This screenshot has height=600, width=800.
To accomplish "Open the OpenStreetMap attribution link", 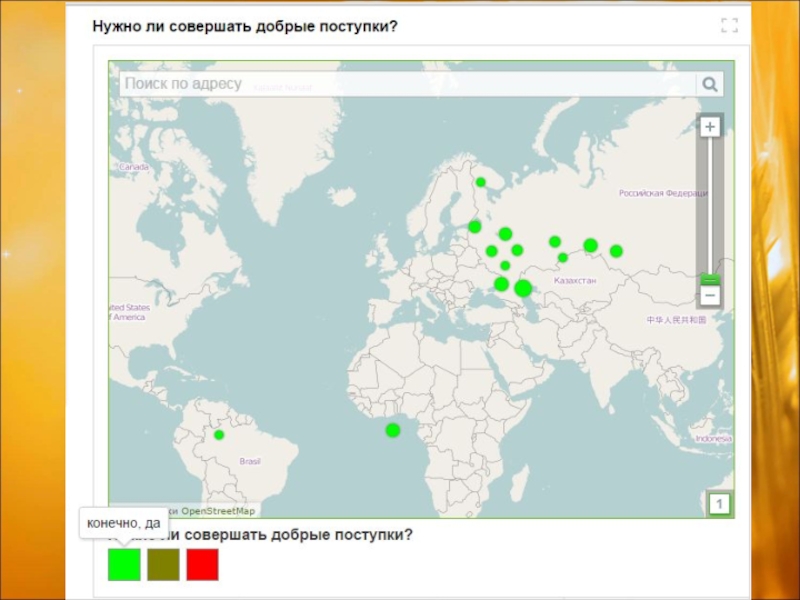I will [x=217, y=511].
